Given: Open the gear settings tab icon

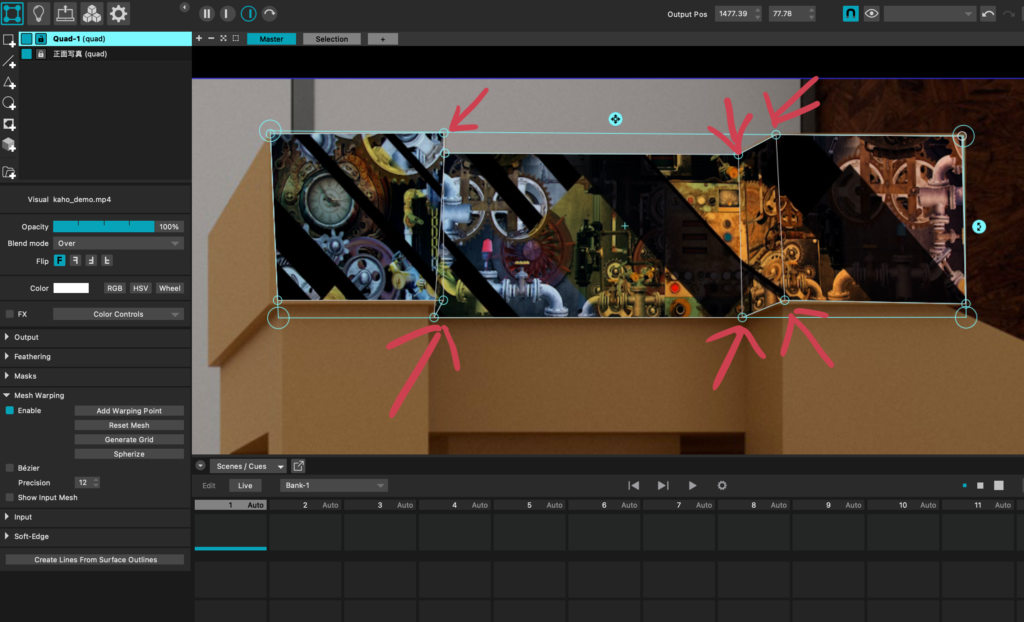Looking at the screenshot, I should (x=118, y=13).
